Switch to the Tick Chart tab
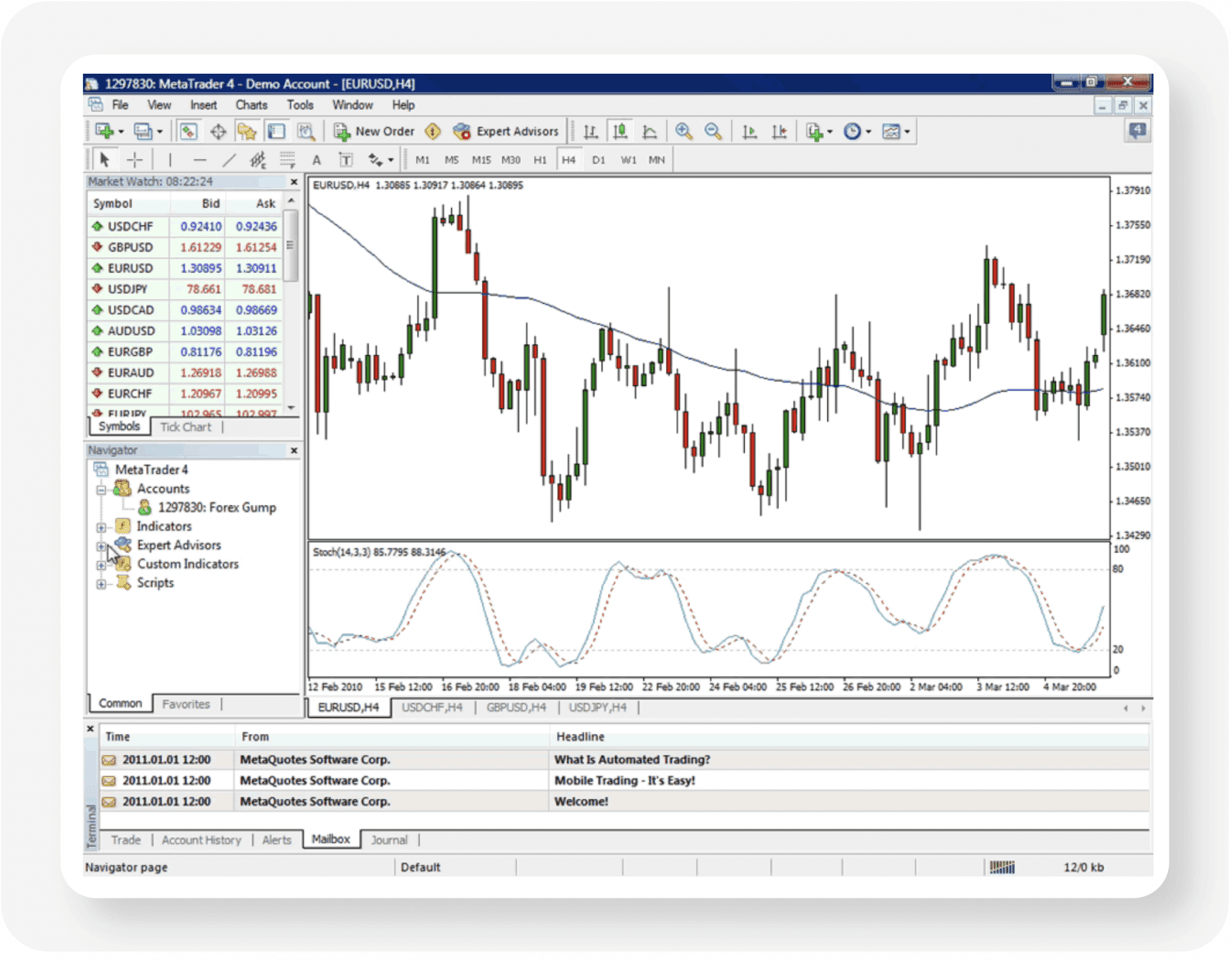This screenshot has height=961, width=1232. point(186,427)
